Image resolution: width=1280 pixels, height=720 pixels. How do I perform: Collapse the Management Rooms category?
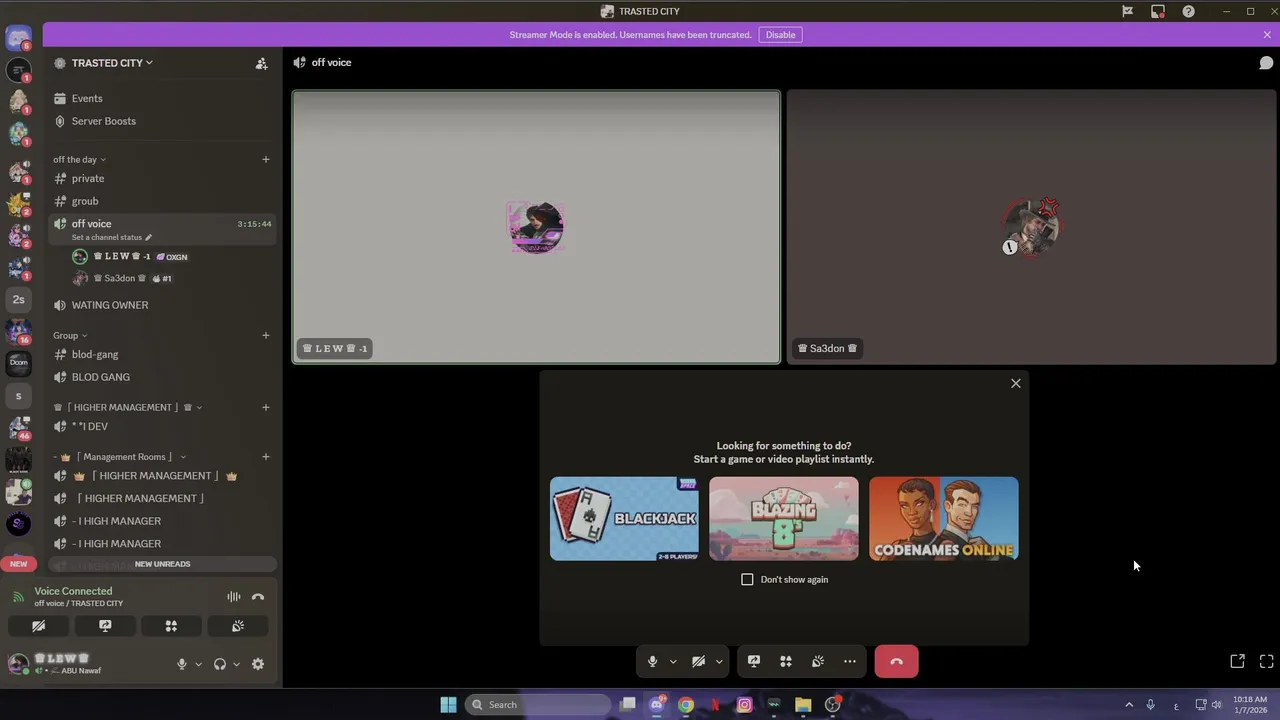coord(120,457)
